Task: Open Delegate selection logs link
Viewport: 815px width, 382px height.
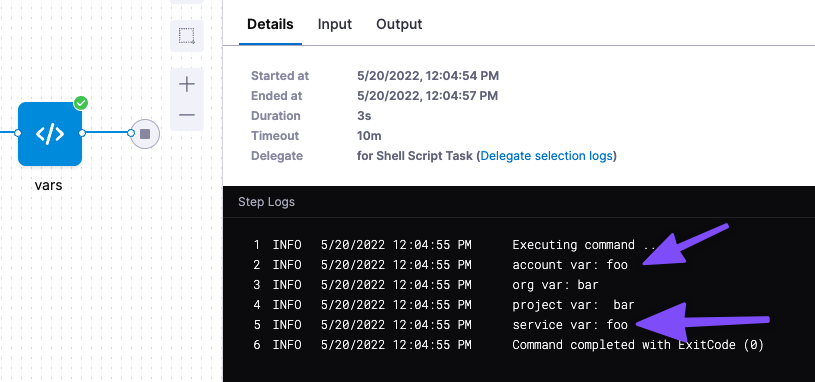Action: pyautogui.click(x=546, y=156)
